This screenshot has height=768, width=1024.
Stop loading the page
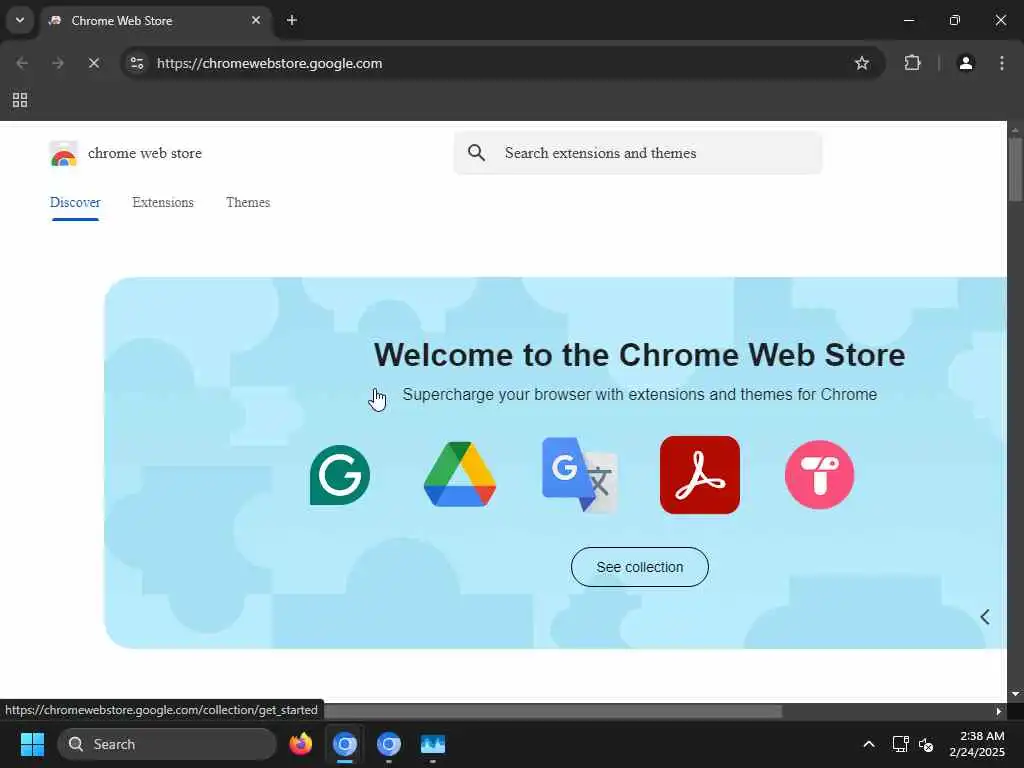[93, 63]
